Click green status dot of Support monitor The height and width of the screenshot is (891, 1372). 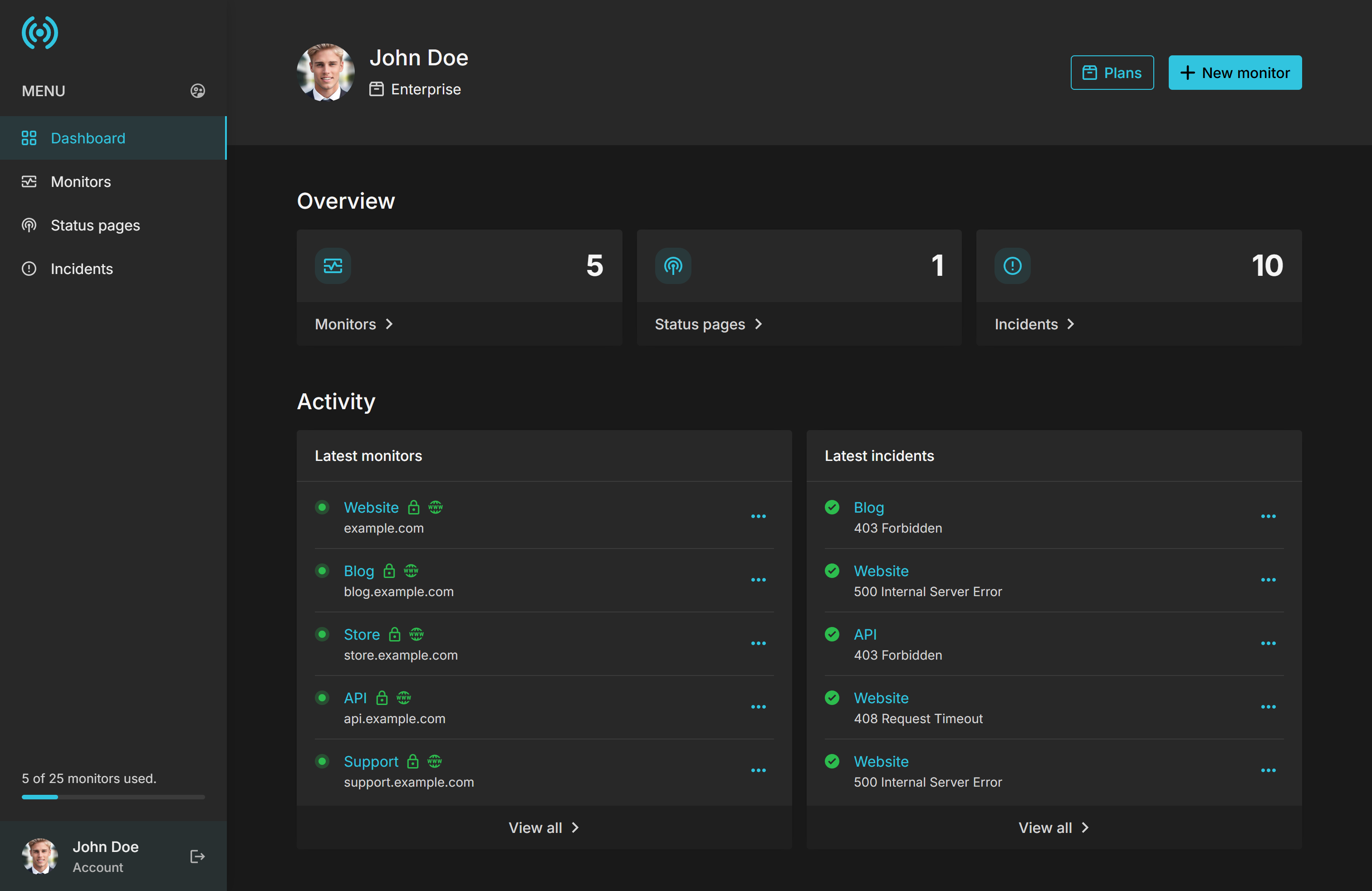coord(322,761)
